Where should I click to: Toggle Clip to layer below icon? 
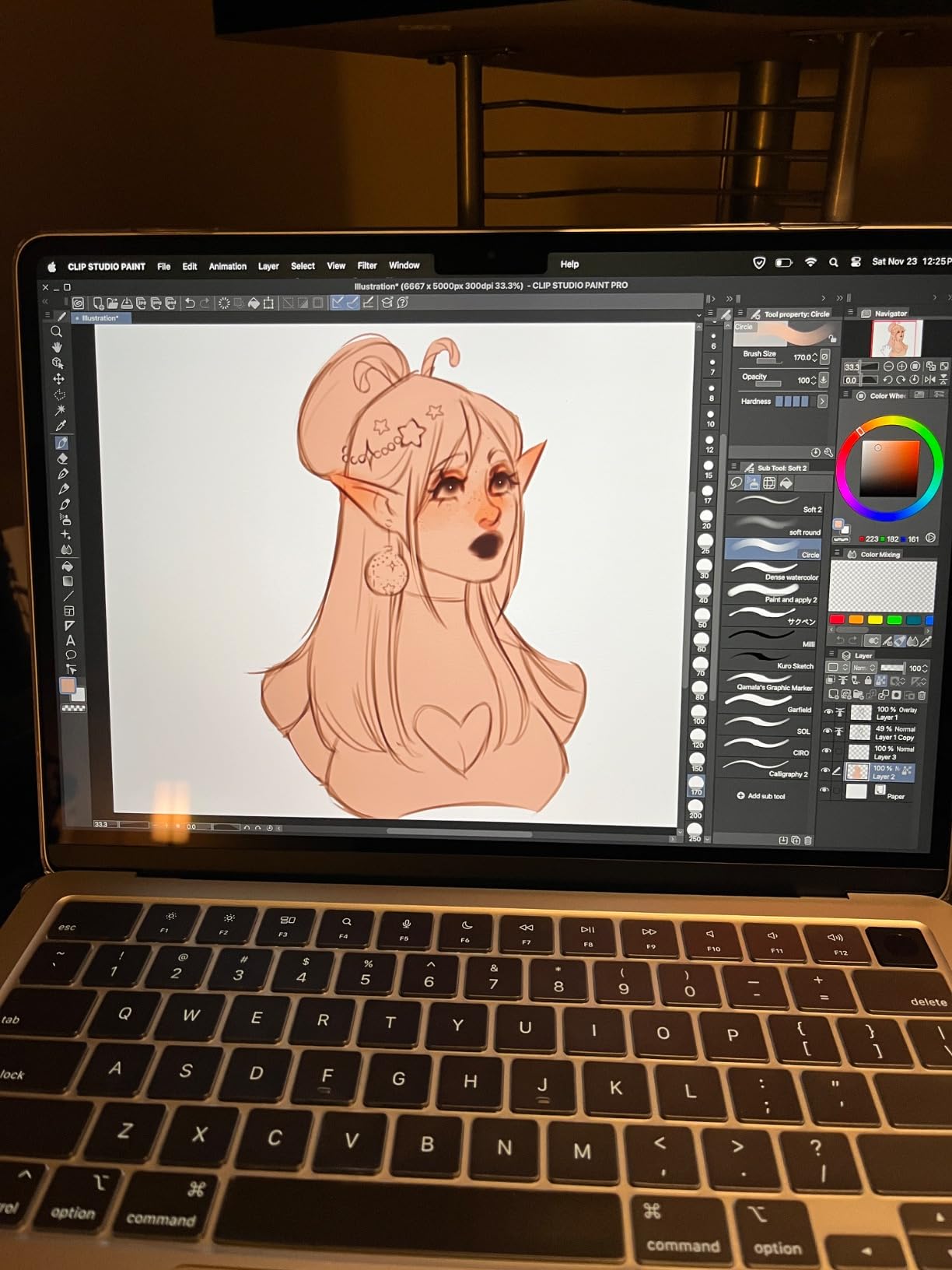831,680
